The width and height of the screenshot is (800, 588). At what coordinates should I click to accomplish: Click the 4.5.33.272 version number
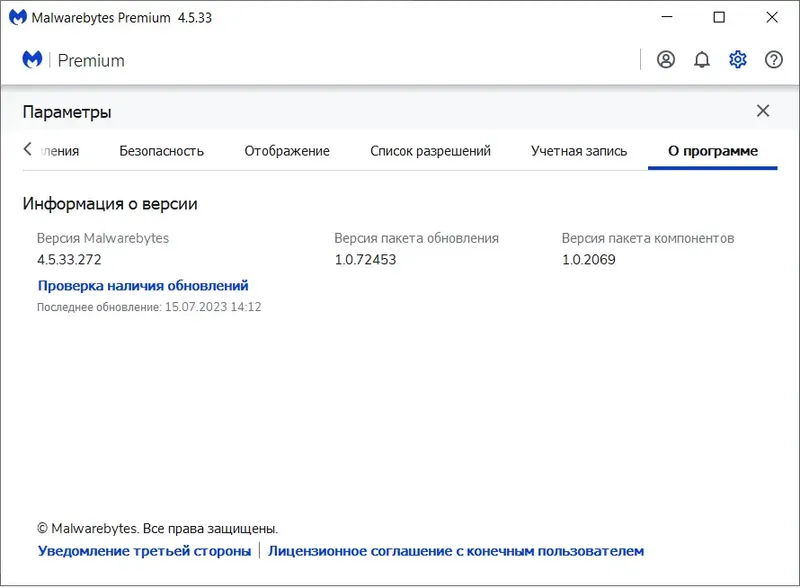click(69, 260)
